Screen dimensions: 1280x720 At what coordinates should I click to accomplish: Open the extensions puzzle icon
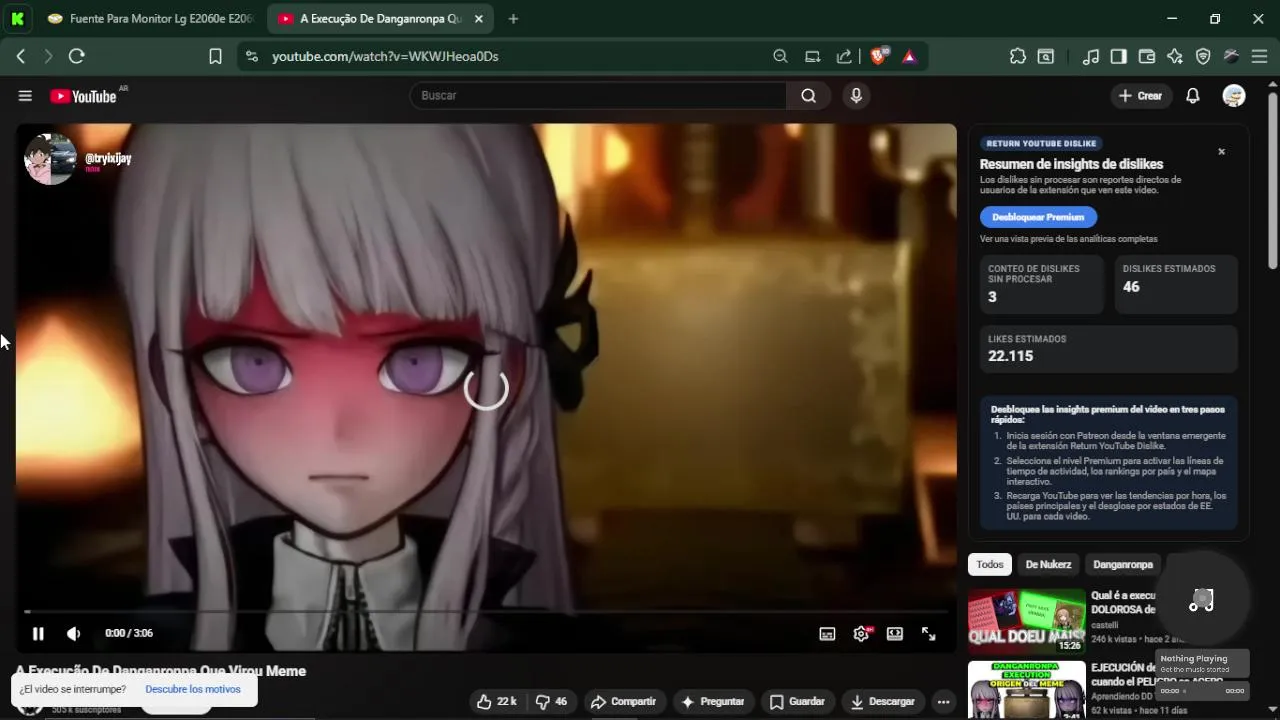1018,57
